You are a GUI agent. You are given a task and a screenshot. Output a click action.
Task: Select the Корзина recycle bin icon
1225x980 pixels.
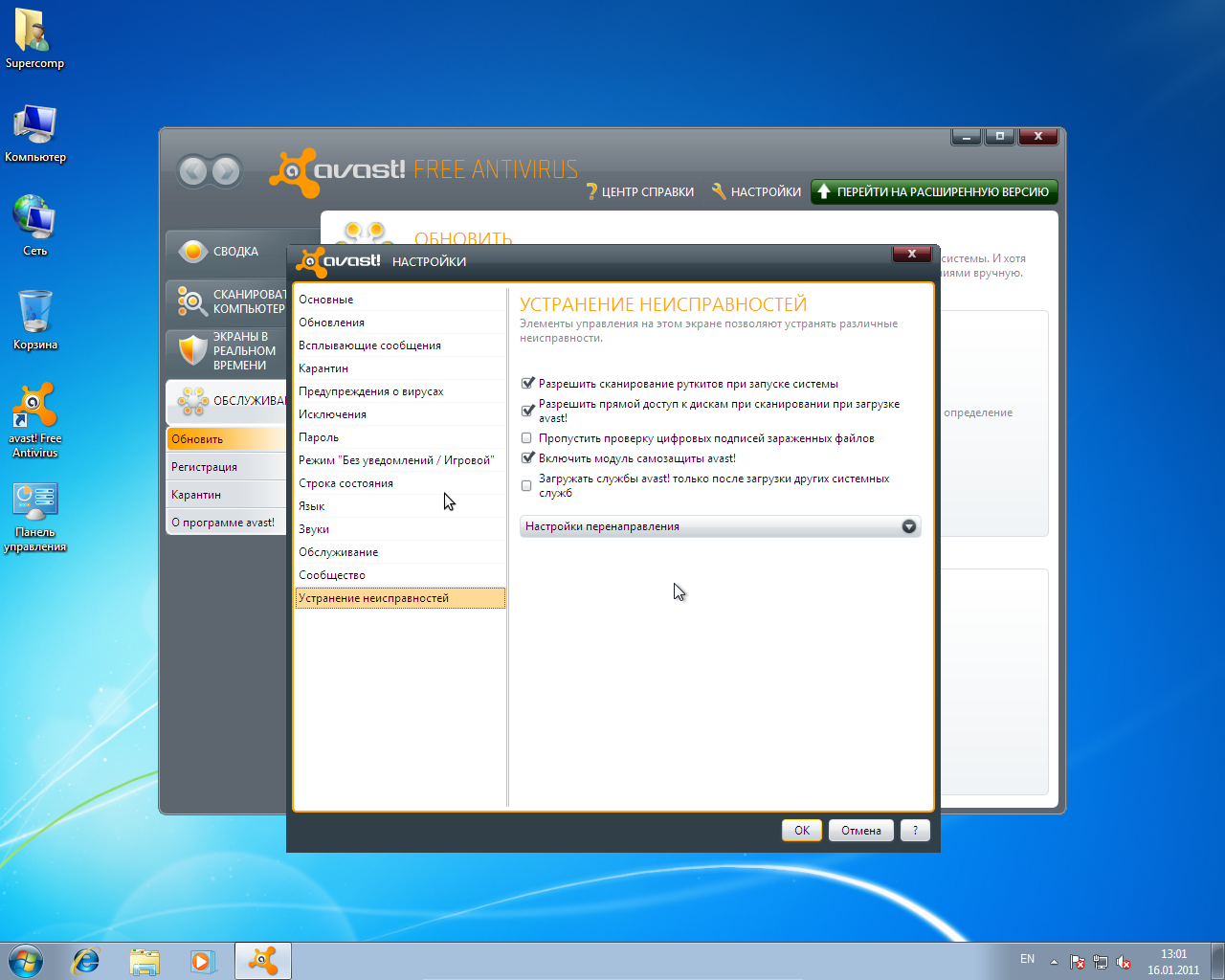[x=34, y=320]
